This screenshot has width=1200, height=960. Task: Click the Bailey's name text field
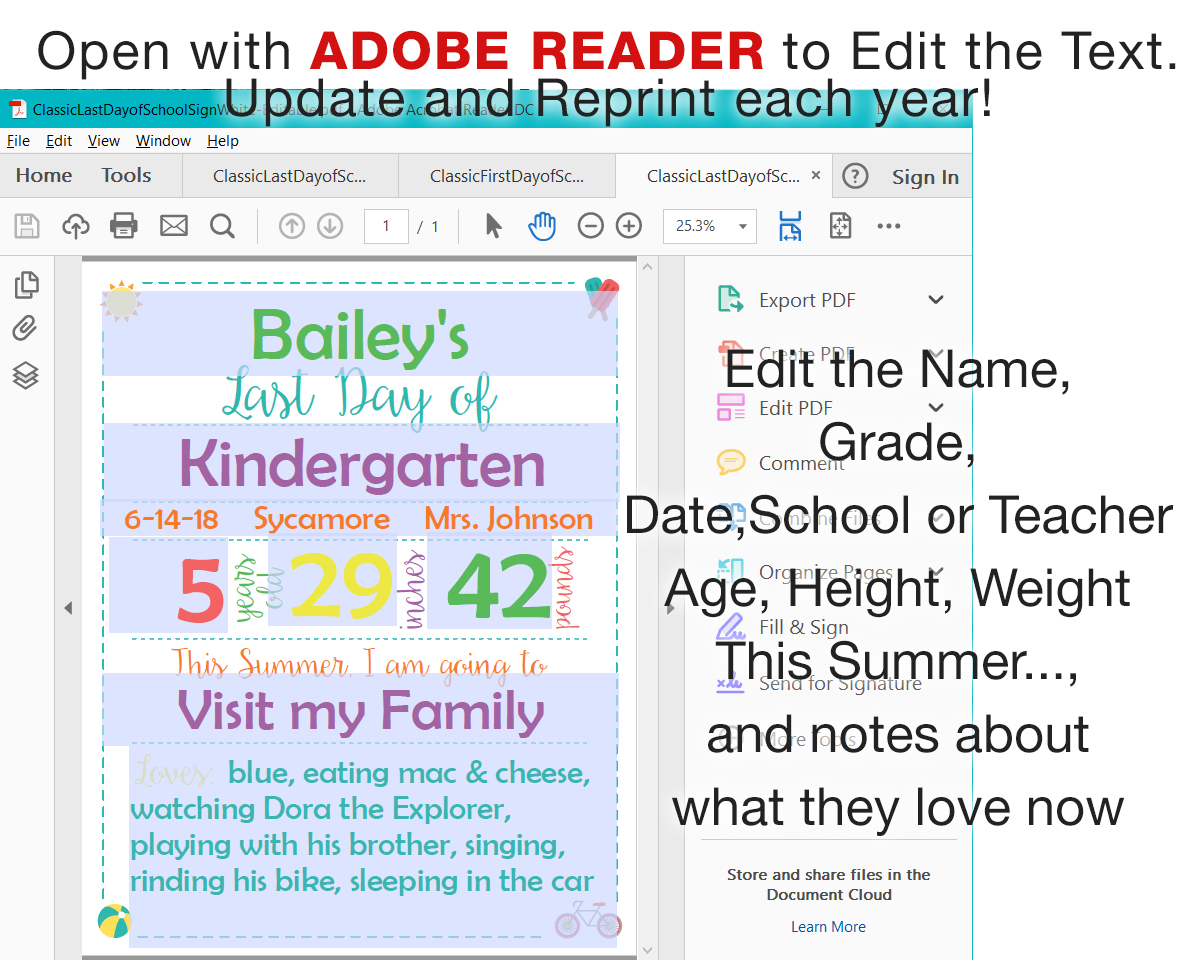click(360, 334)
